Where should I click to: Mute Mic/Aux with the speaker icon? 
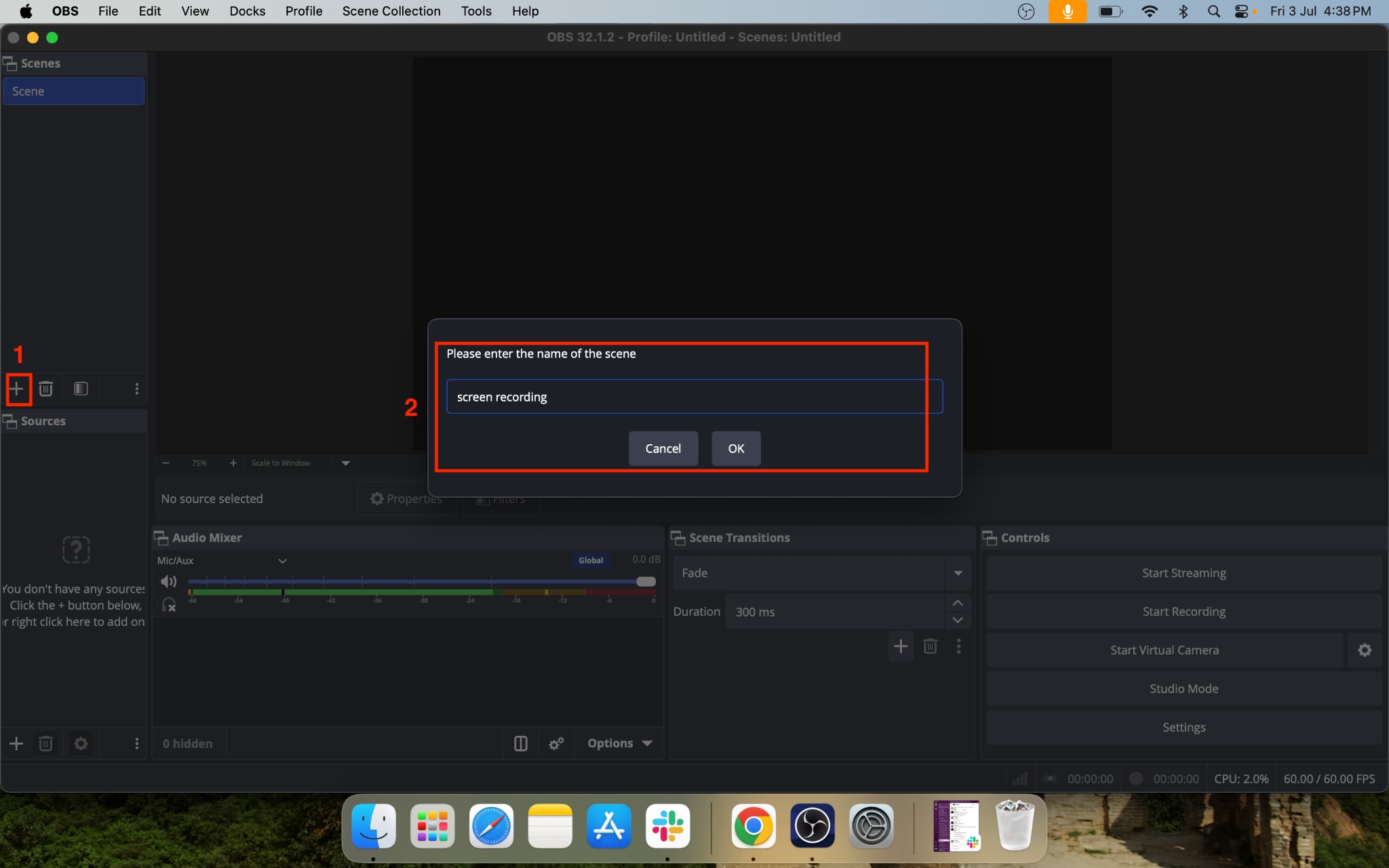(168, 581)
